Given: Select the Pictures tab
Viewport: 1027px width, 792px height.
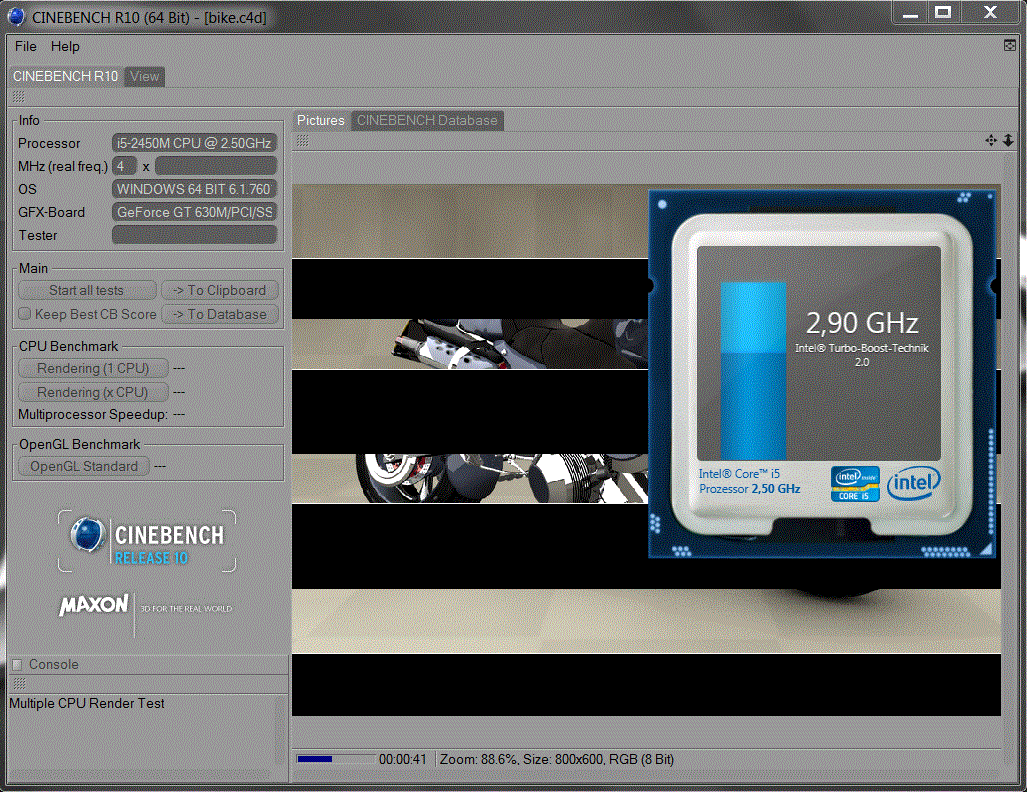Looking at the screenshot, I should (x=320, y=121).
